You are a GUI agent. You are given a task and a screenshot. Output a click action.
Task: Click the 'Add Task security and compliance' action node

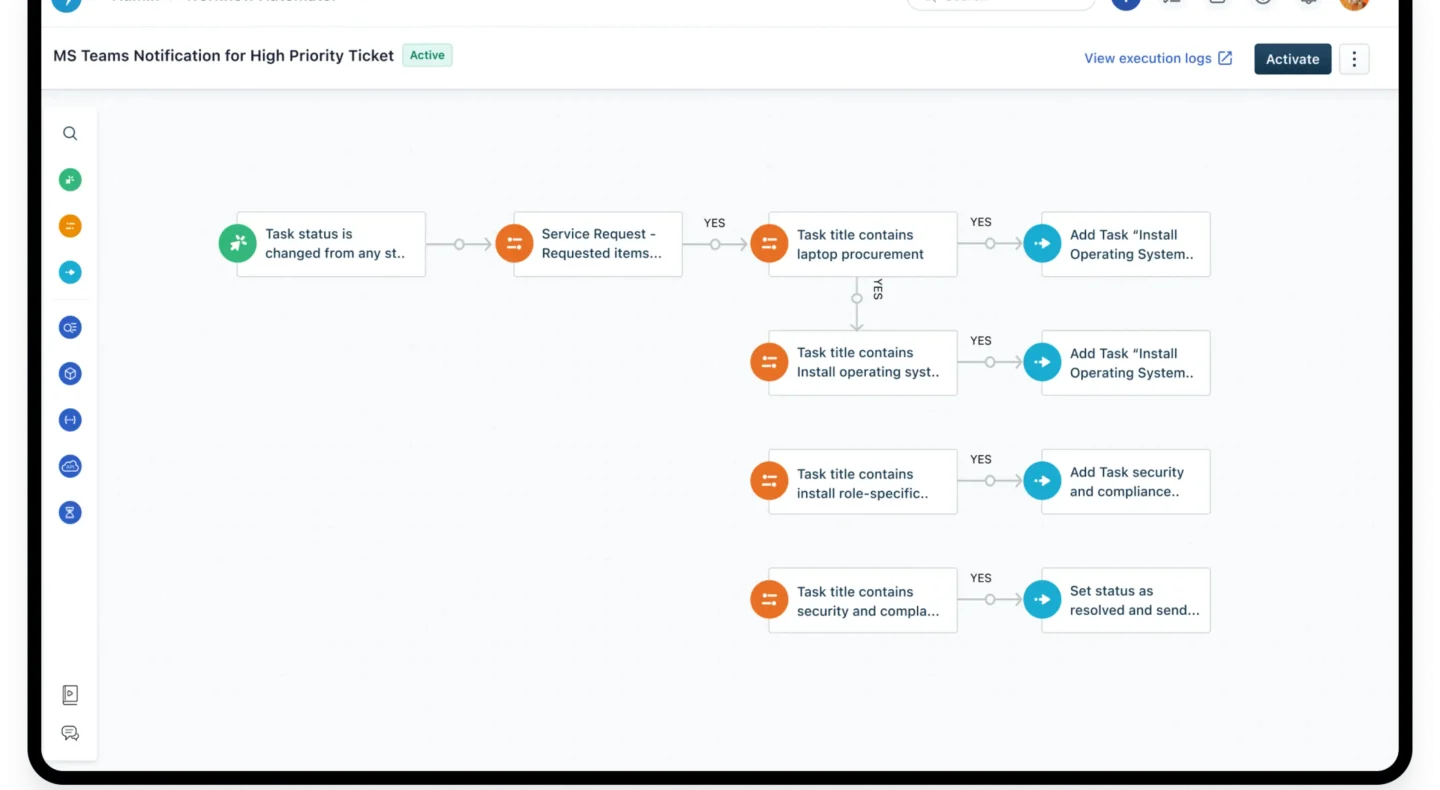pos(1124,482)
